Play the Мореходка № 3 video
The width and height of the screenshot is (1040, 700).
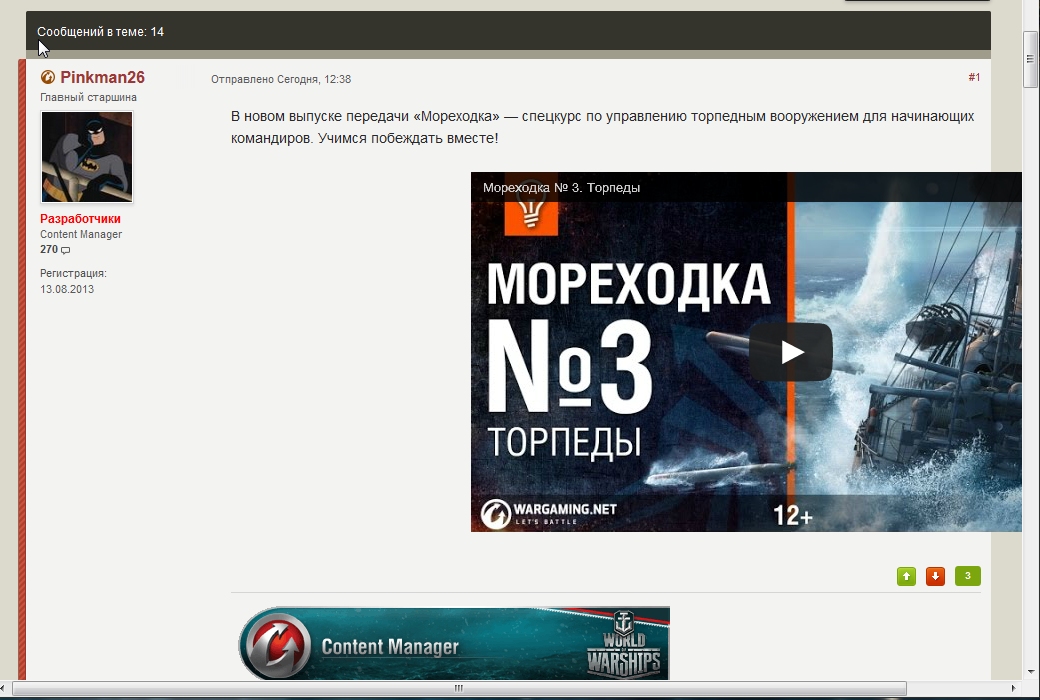tap(791, 352)
